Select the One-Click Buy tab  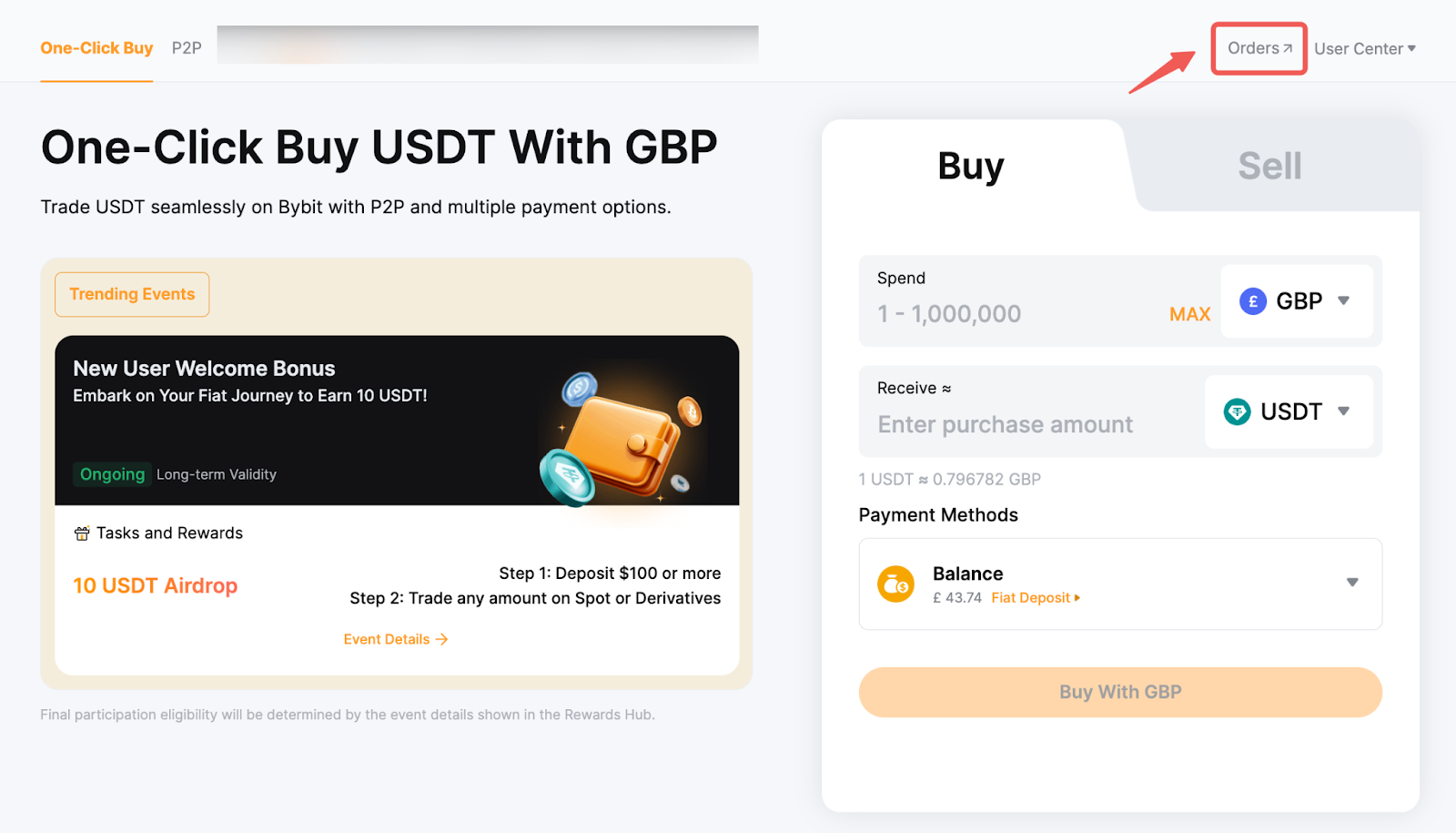96,48
